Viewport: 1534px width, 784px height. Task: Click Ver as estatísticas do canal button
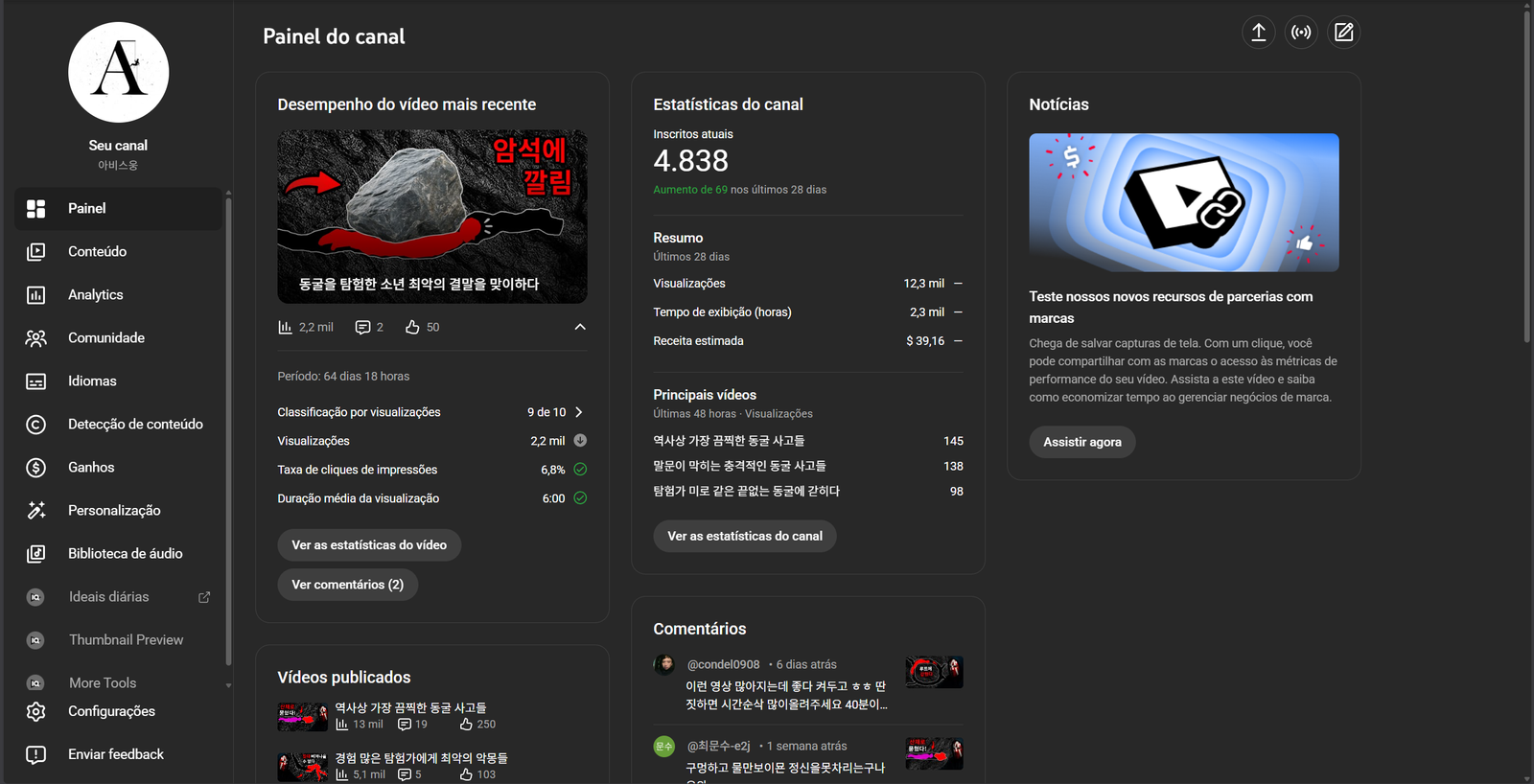tap(745, 537)
